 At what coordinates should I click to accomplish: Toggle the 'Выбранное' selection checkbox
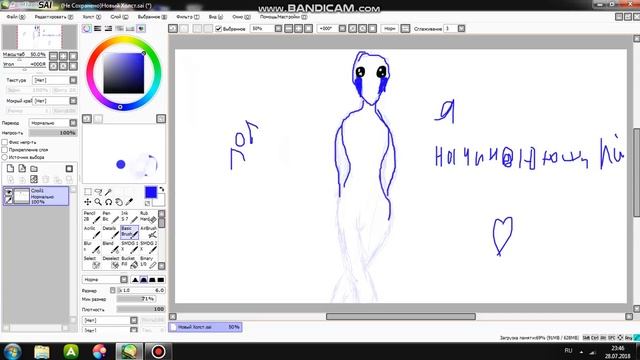218,29
